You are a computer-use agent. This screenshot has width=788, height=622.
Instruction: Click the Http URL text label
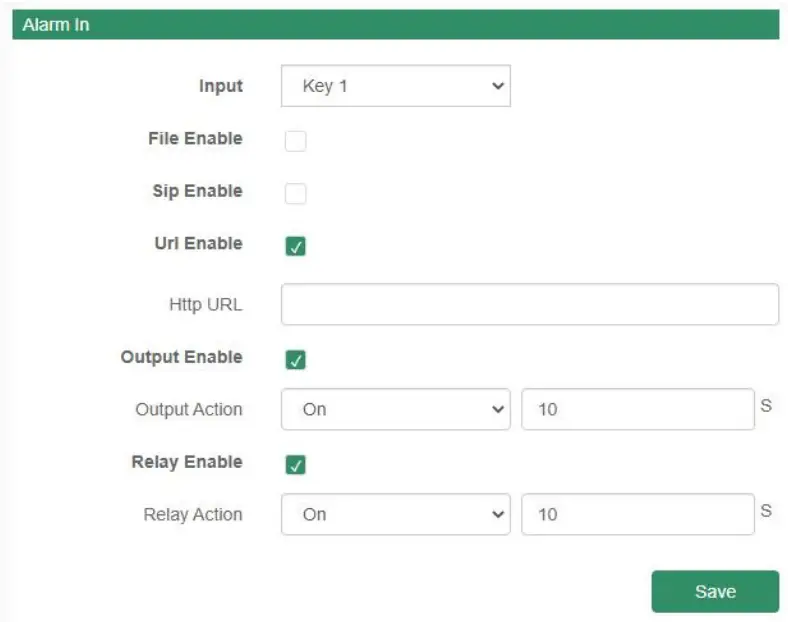(x=205, y=305)
